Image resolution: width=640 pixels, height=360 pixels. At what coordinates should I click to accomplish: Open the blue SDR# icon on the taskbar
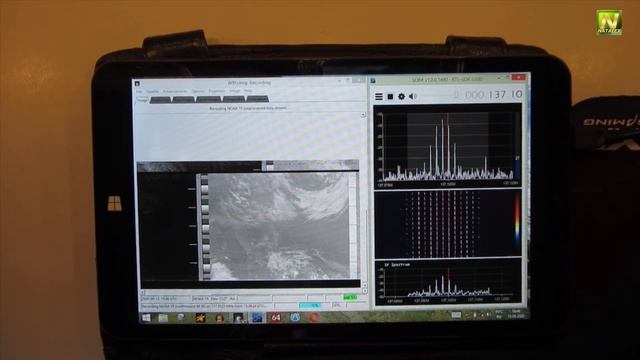point(257,318)
